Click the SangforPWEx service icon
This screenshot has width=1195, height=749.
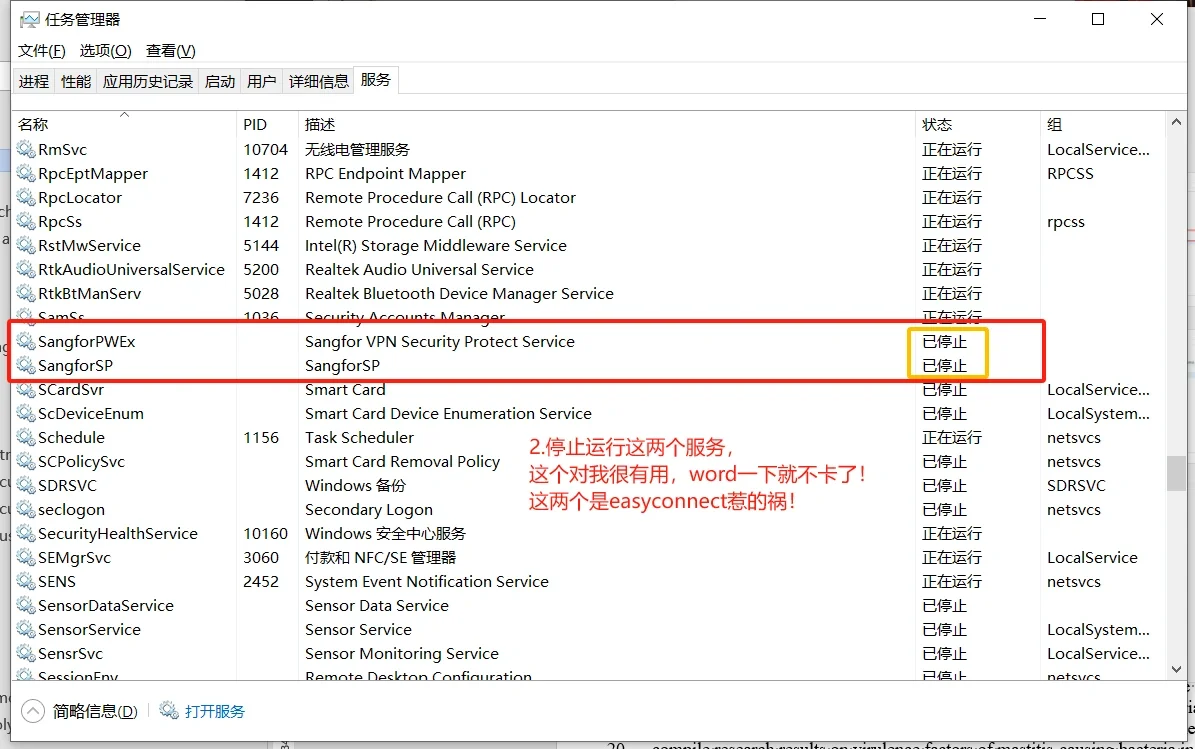(26, 341)
